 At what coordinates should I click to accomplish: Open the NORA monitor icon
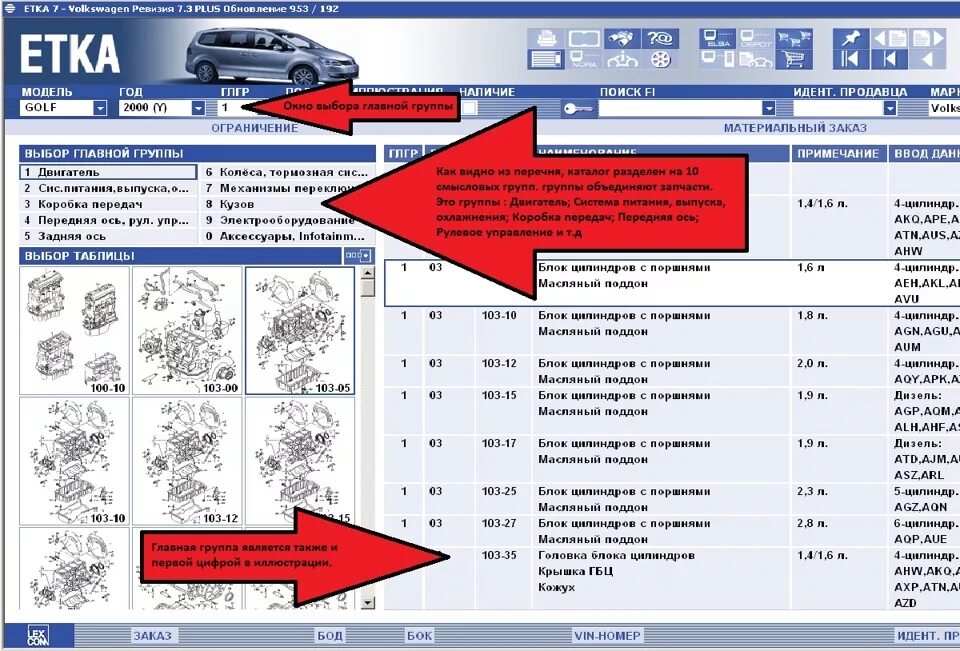(x=584, y=59)
